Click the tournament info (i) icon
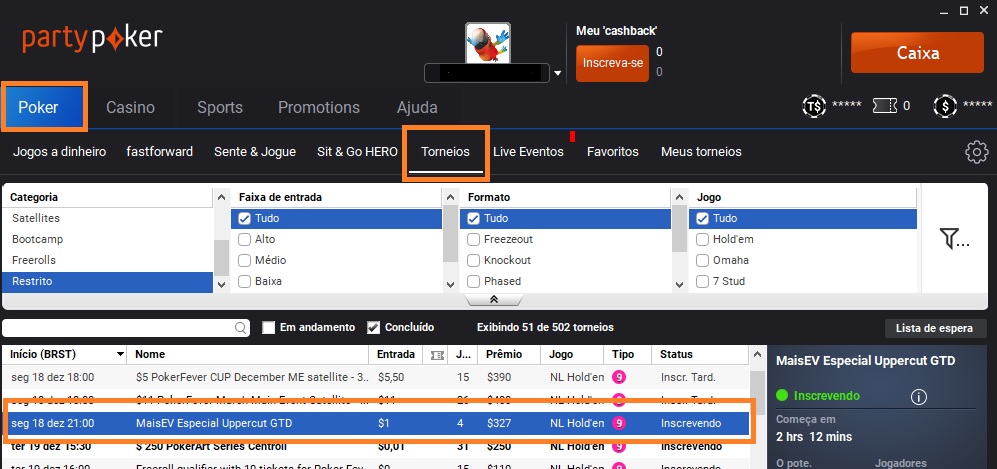997x469 pixels. [x=918, y=397]
